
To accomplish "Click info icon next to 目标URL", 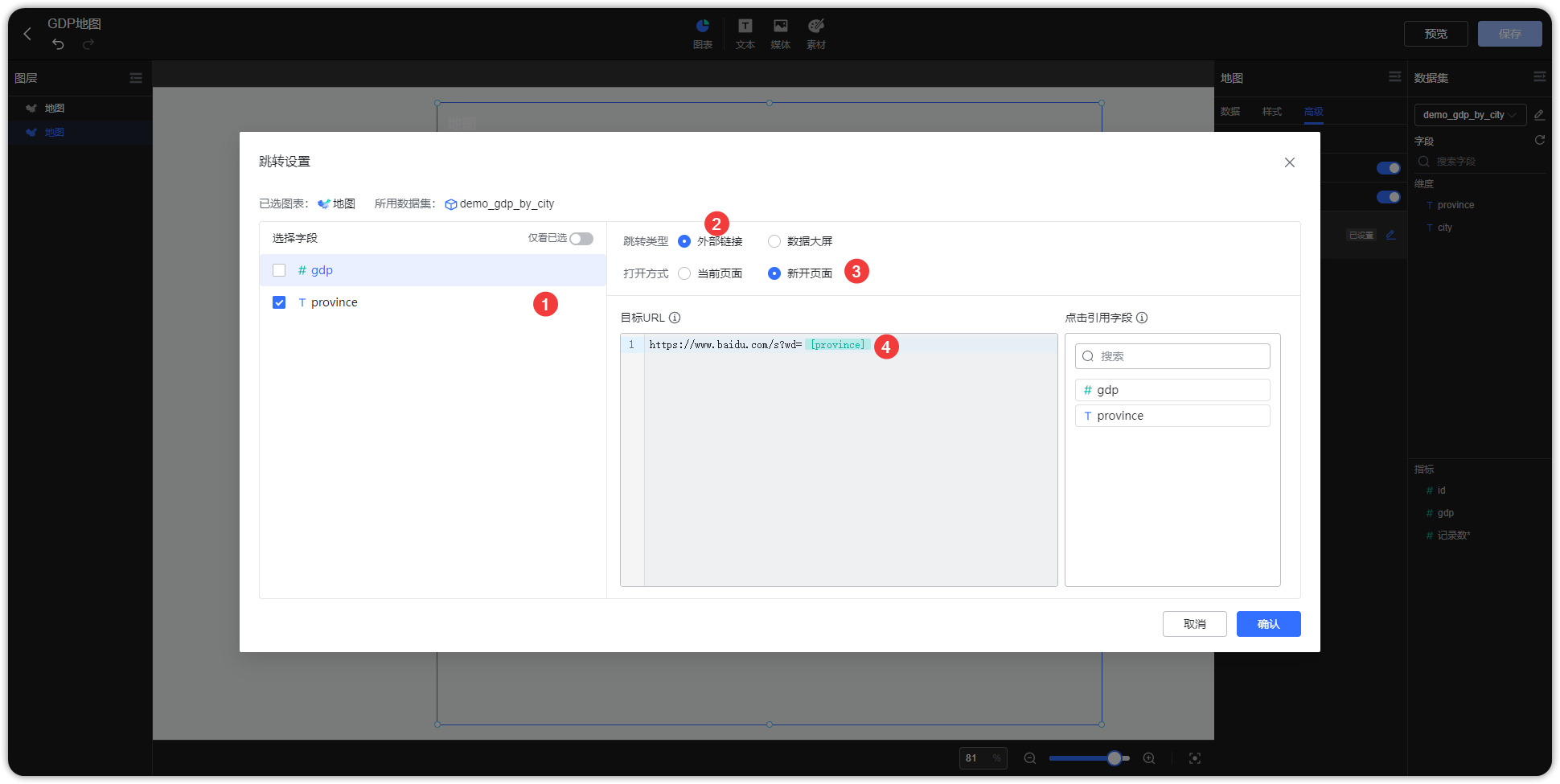I will pyautogui.click(x=675, y=318).
